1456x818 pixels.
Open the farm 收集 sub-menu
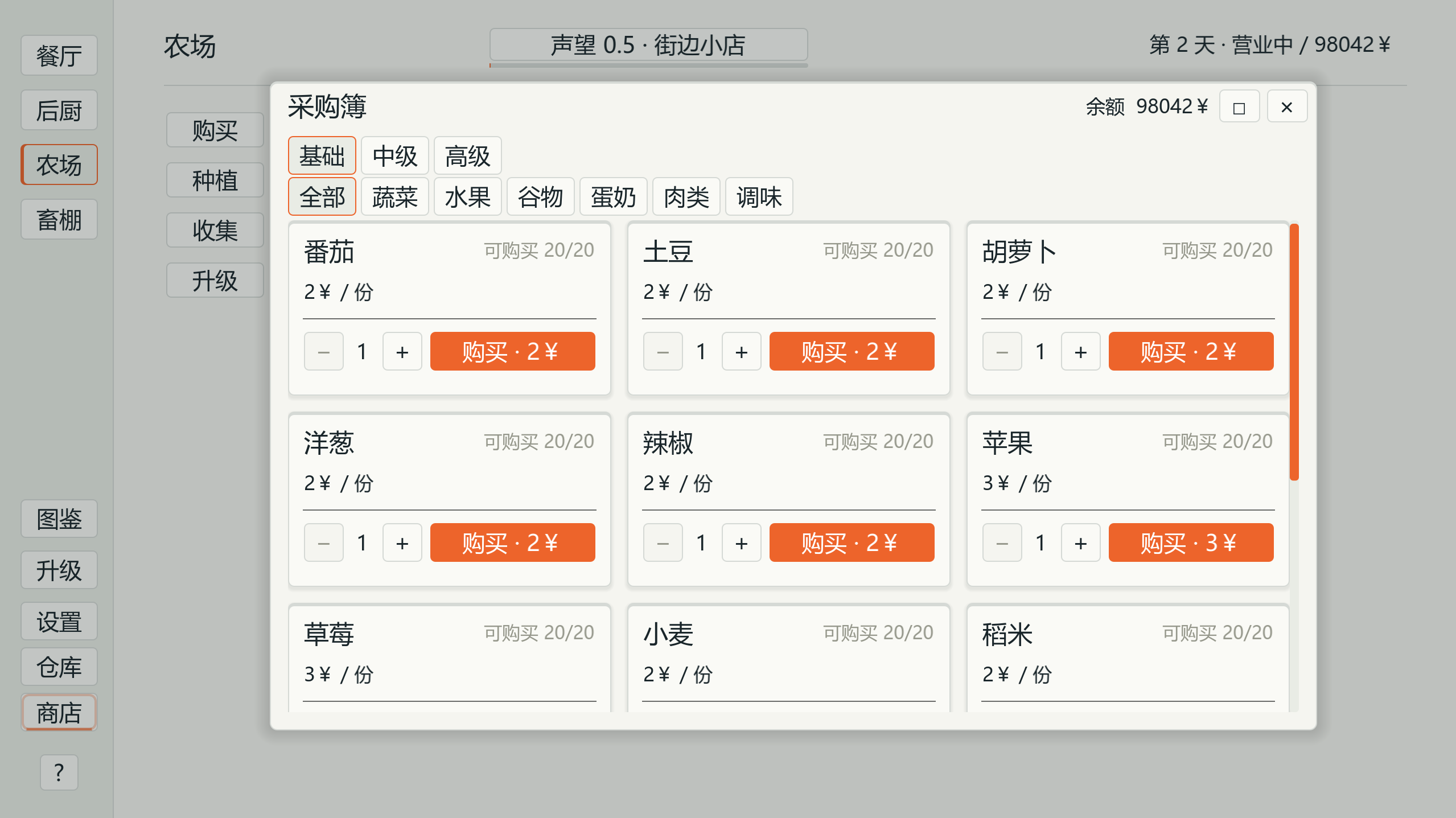pyautogui.click(x=215, y=230)
